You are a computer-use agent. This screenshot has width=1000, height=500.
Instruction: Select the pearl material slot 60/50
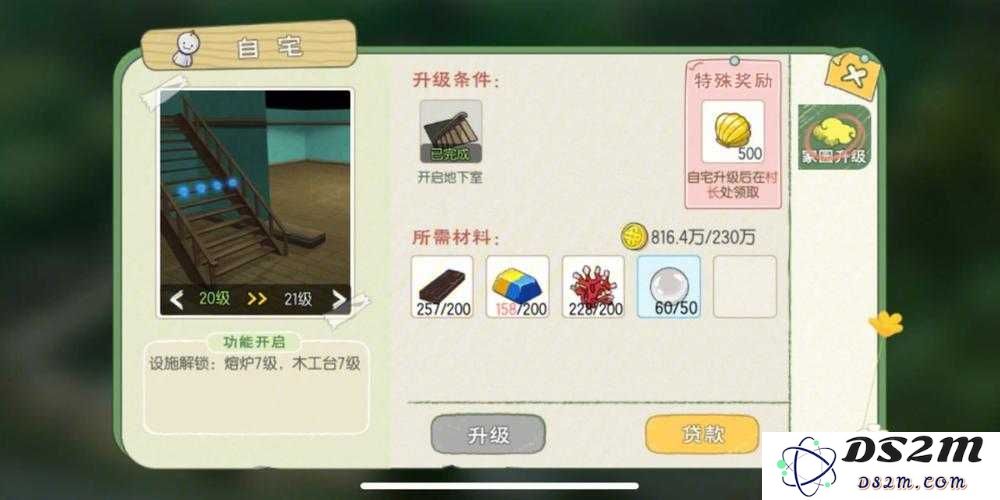669,286
